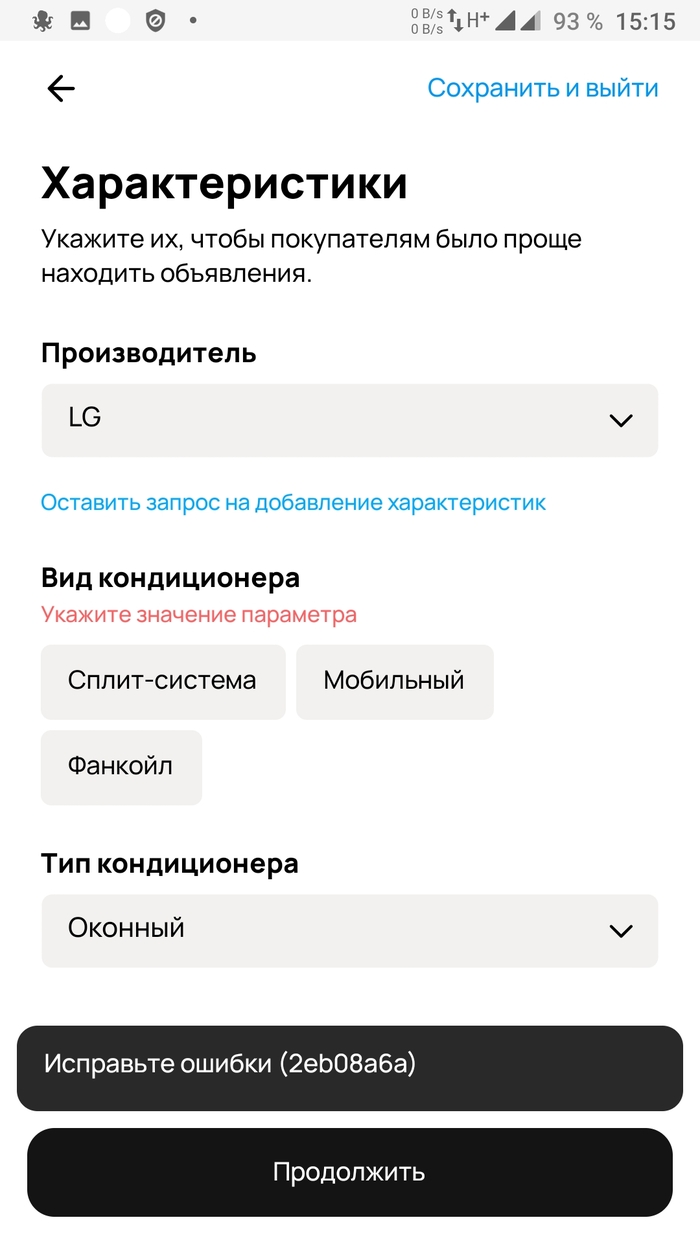Tap the cellular signal strength icon
The image size is (700, 1244).
[506, 20]
